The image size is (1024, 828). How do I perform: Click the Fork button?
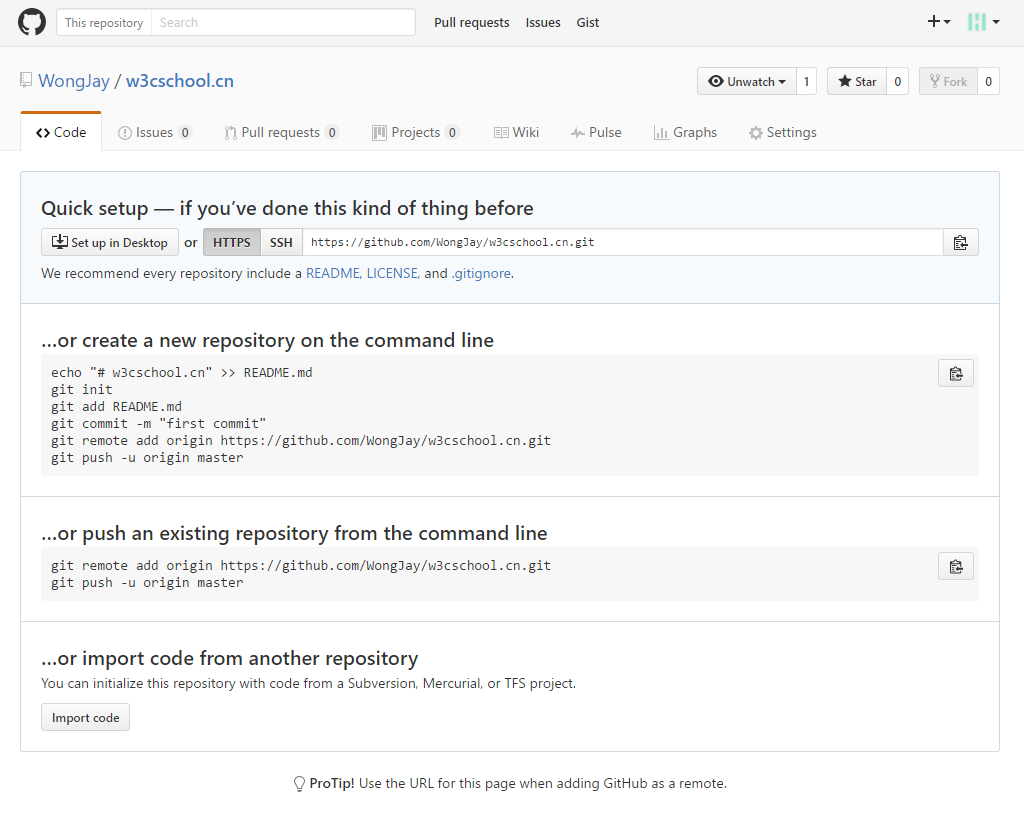946,82
